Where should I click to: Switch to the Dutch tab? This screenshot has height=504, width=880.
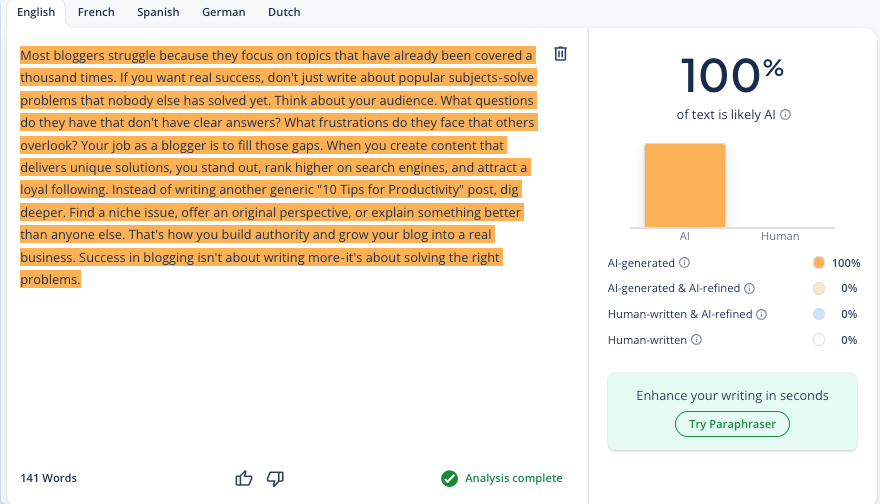(284, 12)
